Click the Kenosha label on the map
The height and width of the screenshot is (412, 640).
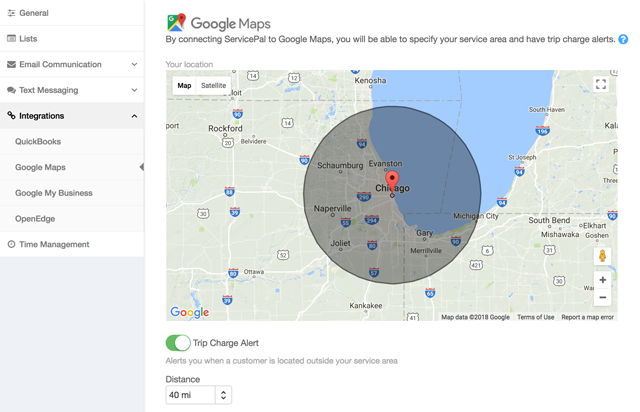tap(370, 80)
